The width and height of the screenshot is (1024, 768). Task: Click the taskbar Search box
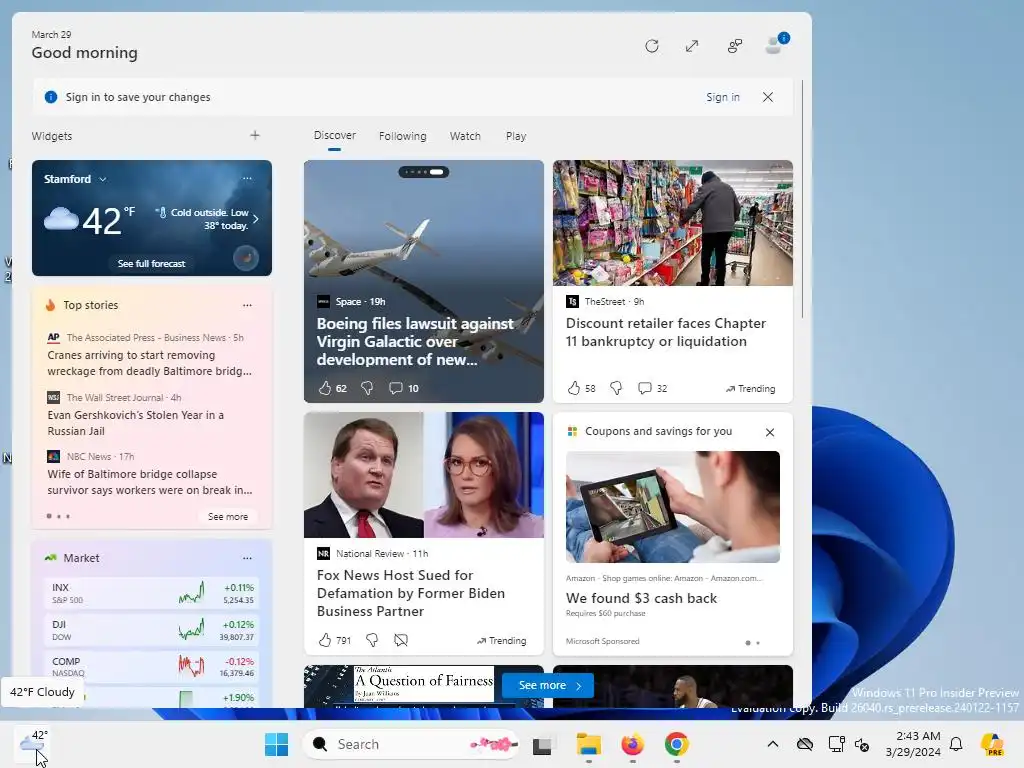pyautogui.click(x=411, y=744)
